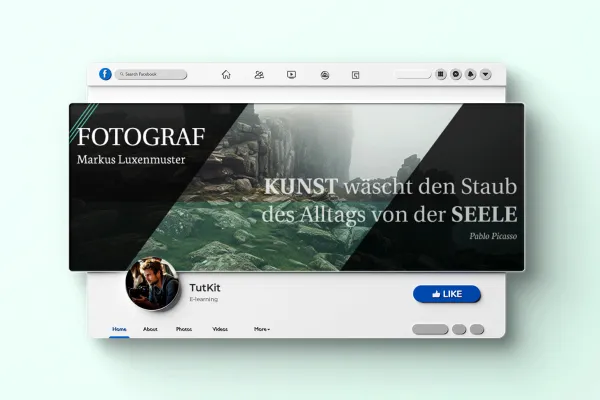Click the middle small grey button
The width and height of the screenshot is (600, 400).
click(459, 329)
